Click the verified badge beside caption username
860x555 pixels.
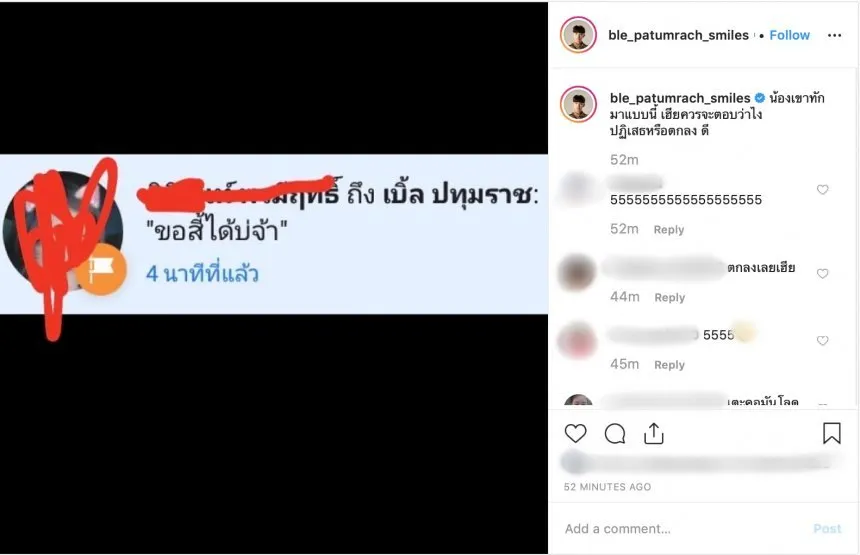tap(760, 98)
